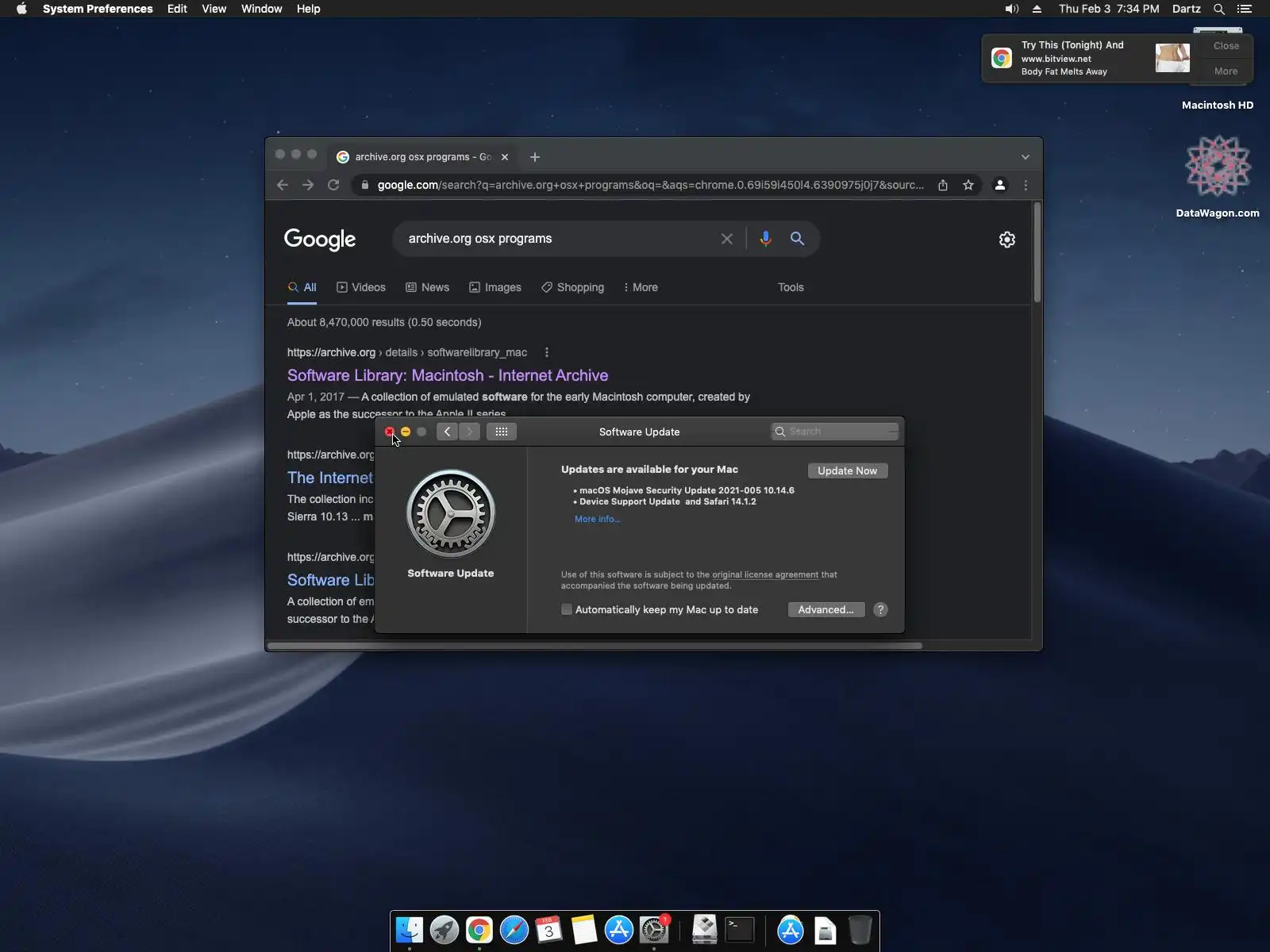This screenshot has width=1270, height=952.
Task: Open Finder from the Dock
Action: tap(410, 930)
